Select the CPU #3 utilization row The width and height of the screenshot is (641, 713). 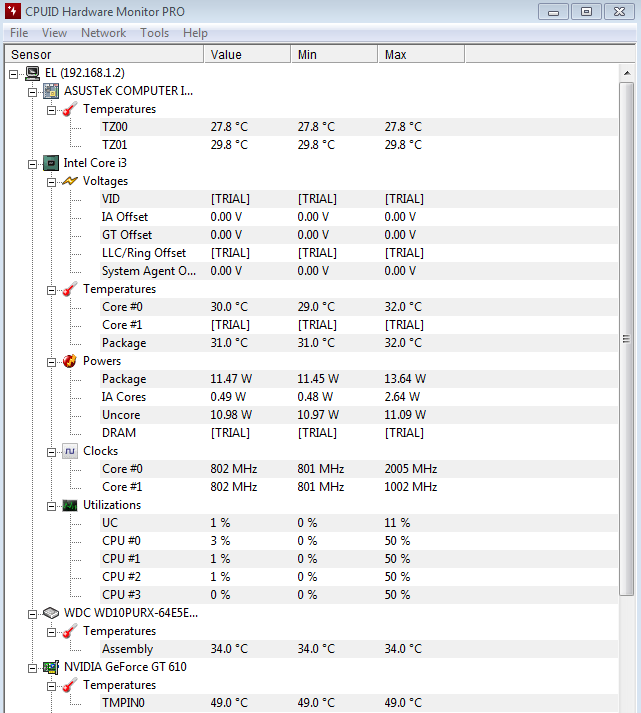pos(359,595)
